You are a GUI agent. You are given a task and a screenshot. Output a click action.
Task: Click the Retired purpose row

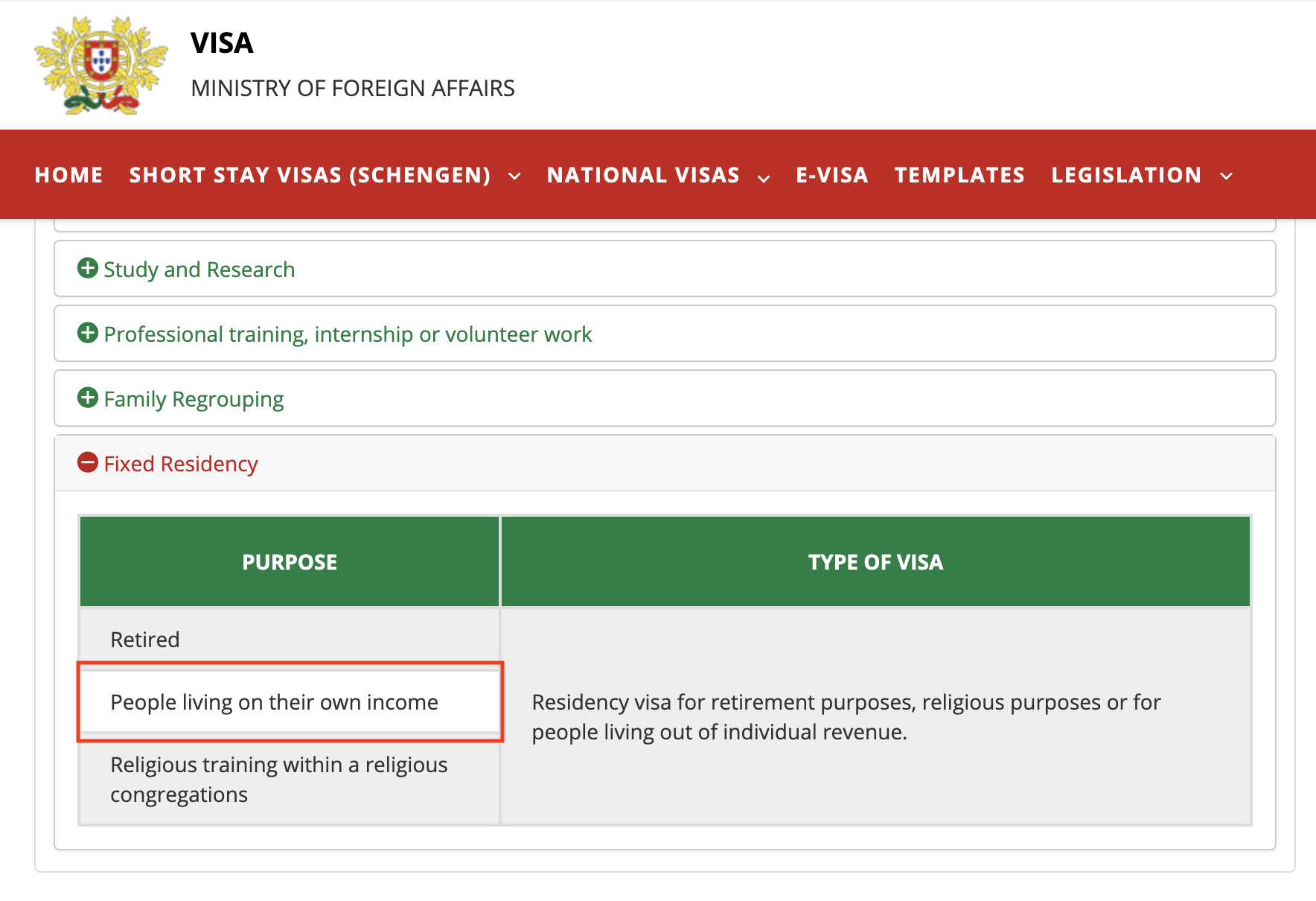[x=145, y=640]
